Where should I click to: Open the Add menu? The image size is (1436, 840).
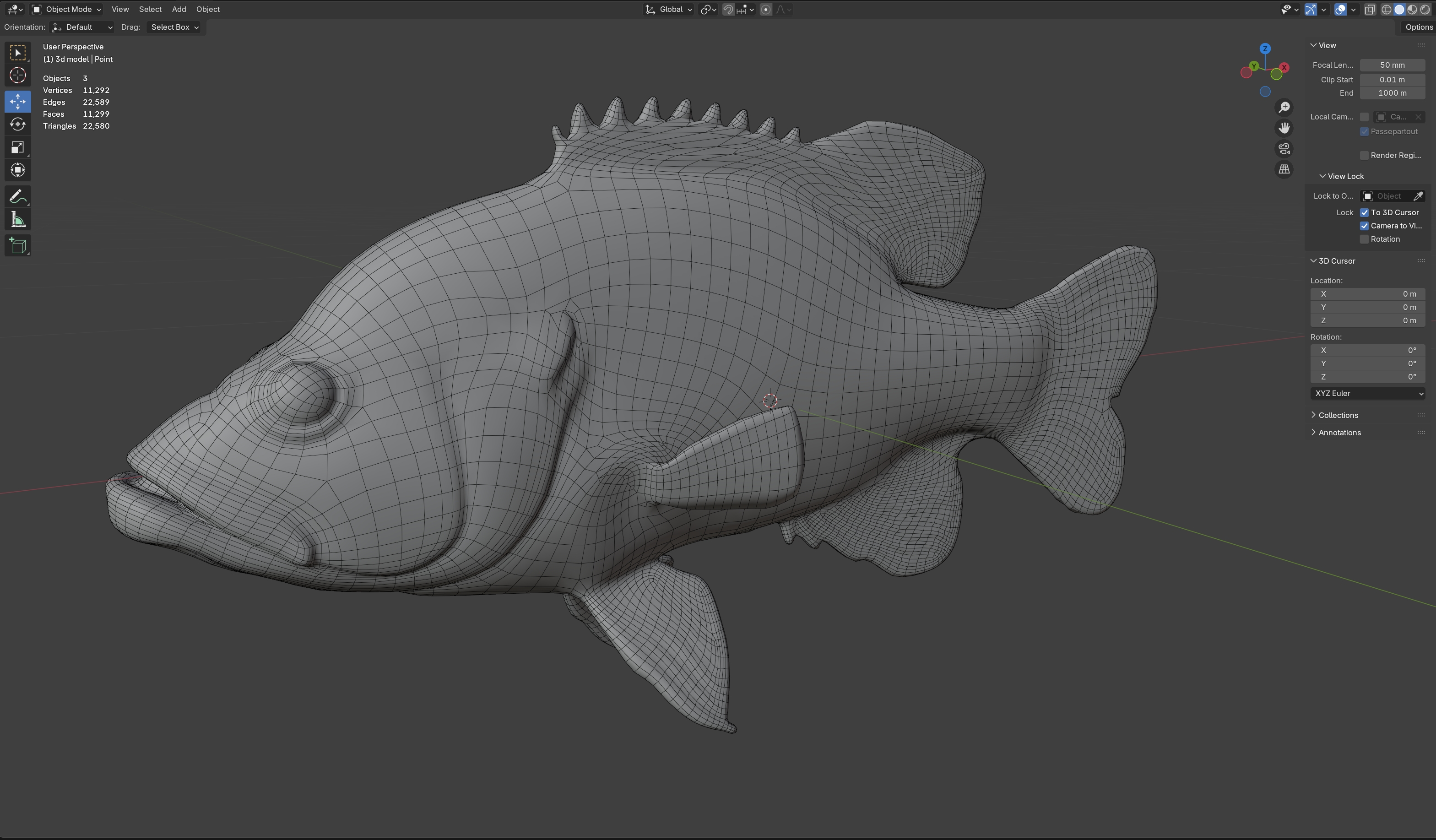(179, 9)
